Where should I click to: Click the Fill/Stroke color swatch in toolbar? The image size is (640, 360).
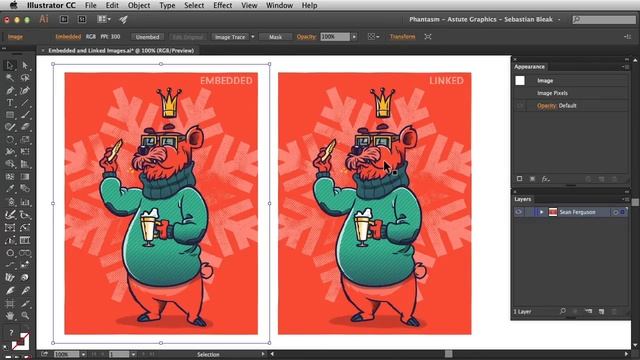[20, 341]
